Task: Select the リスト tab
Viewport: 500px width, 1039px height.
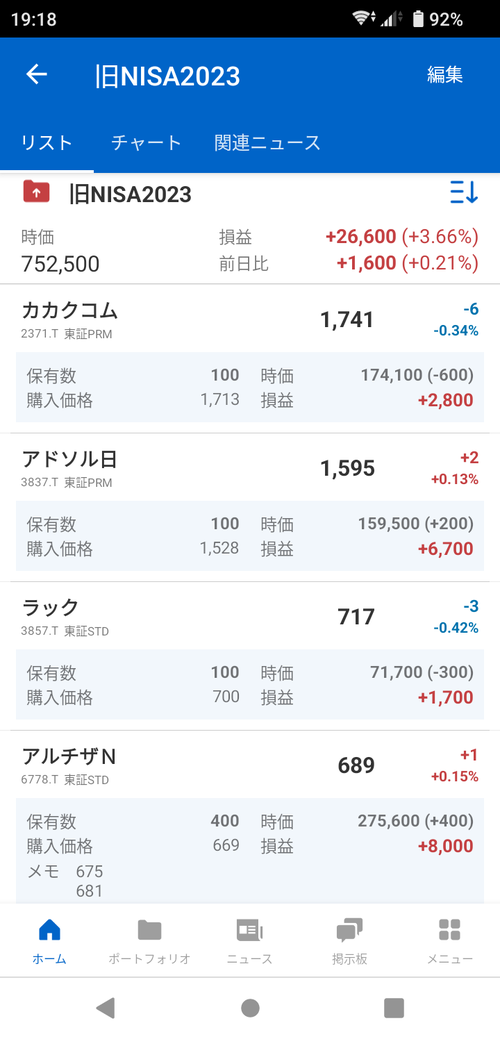Action: pyautogui.click(x=47, y=142)
